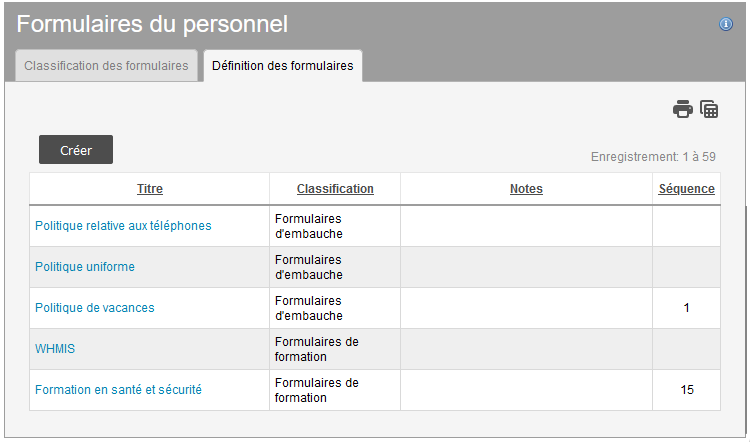Open Politique de vacances form
This screenshot has width=750, height=442.
coord(95,308)
